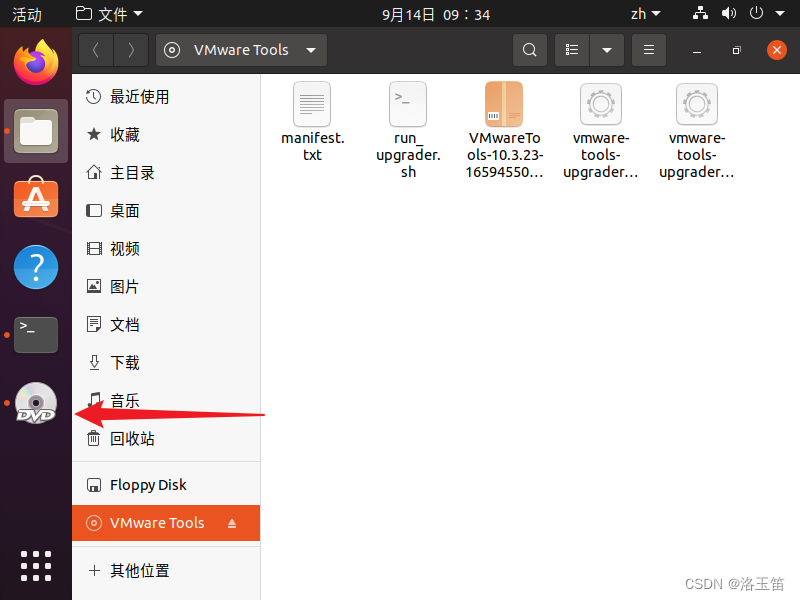Viewport: 800px width, 600px height.
Task: Open the clock and calendar panel
Action: (x=436, y=14)
